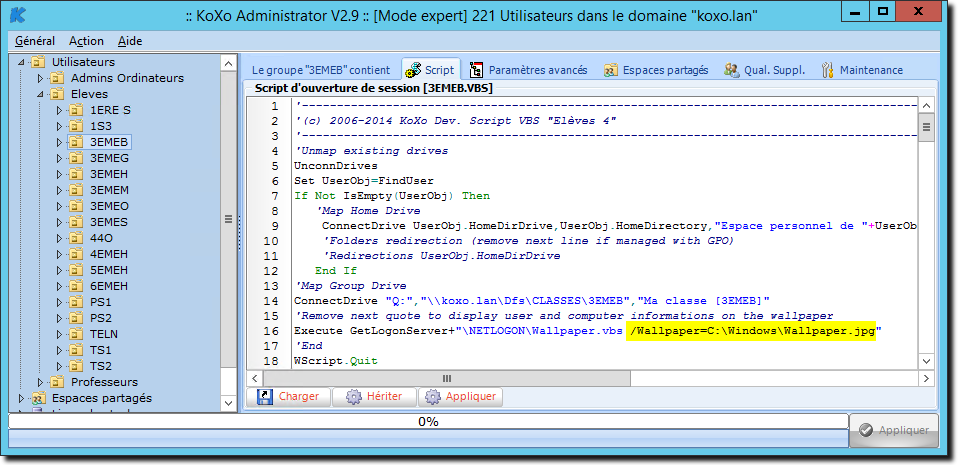The height and width of the screenshot is (465, 958).
Task: Click the 0% progress bar
Action: (428, 422)
